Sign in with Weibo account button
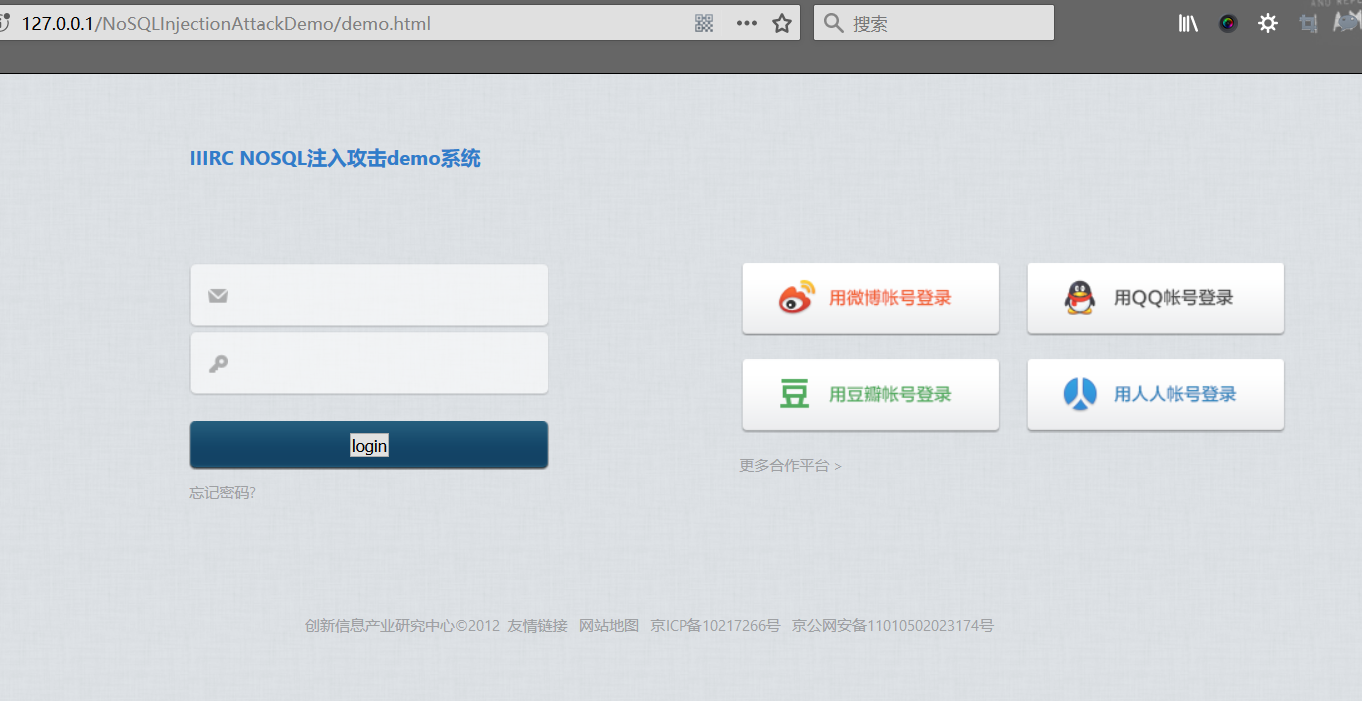The width and height of the screenshot is (1362, 701). click(870, 298)
